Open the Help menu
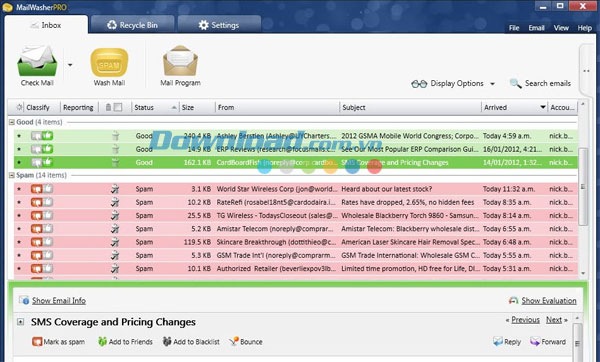 coord(584,28)
